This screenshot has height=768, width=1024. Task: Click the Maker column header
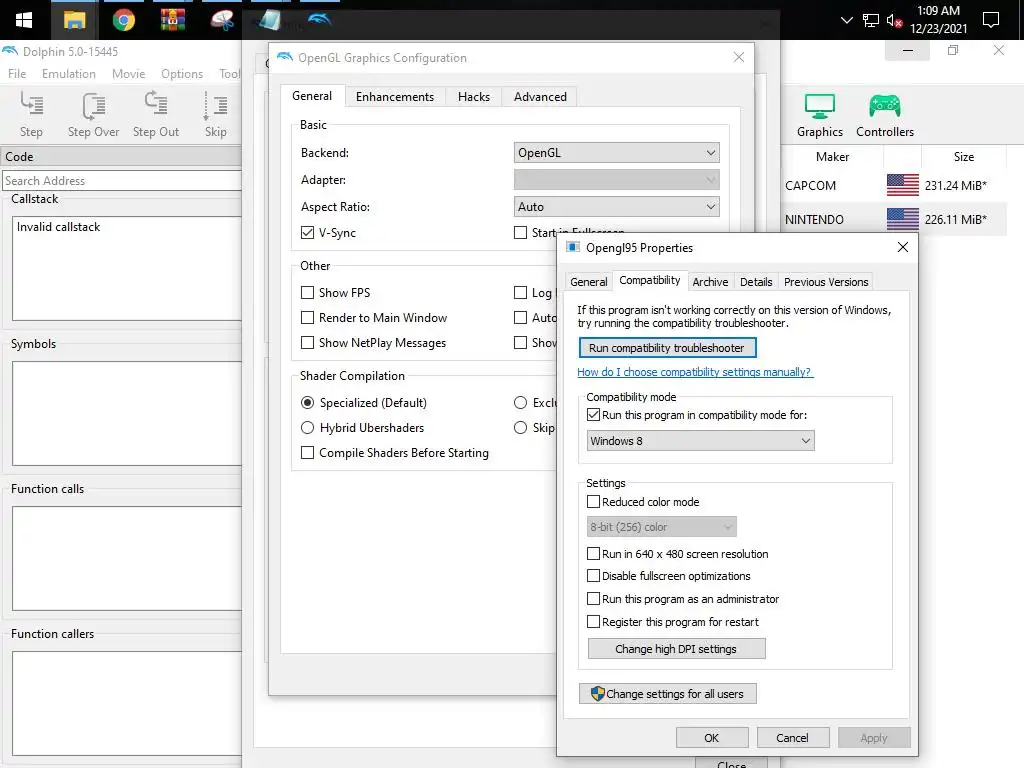coord(832,157)
